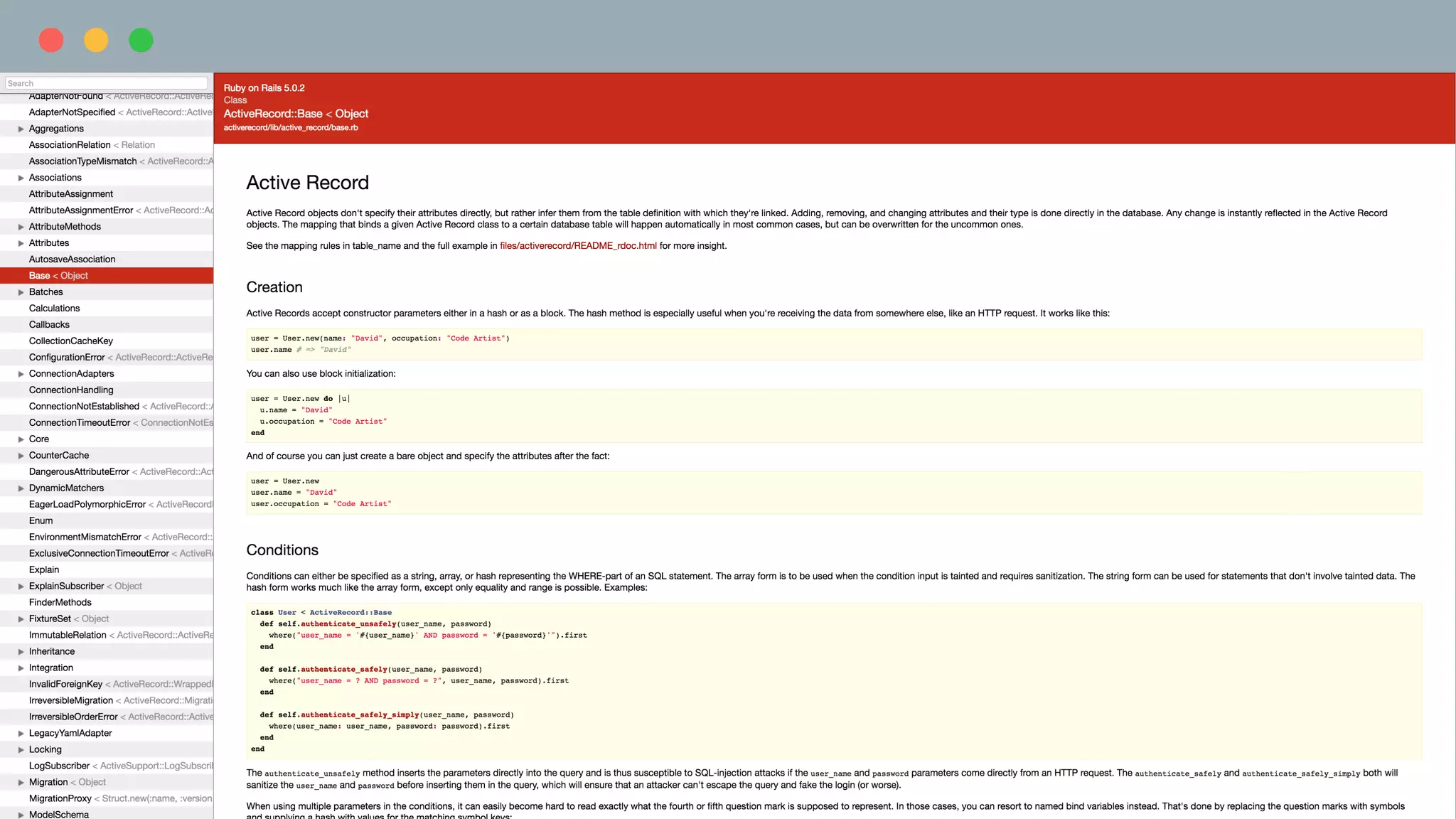This screenshot has width=1456, height=819.
Task: Expand the Locking disclosure triangle
Action: point(21,750)
